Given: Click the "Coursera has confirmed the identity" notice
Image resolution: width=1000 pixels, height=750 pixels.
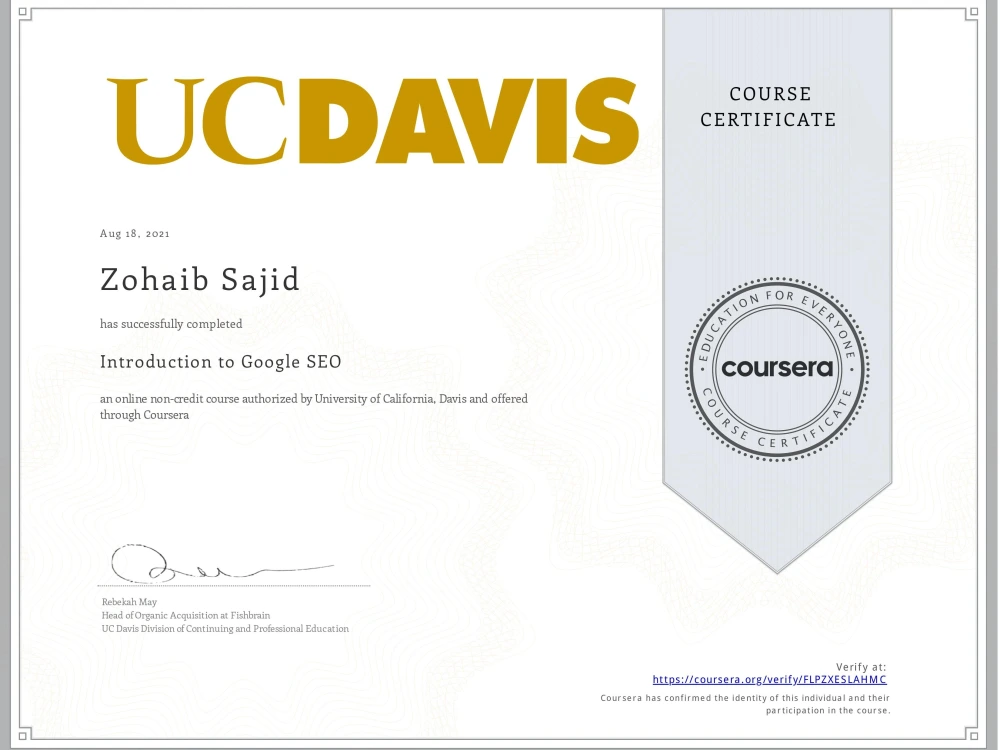Looking at the screenshot, I should click(745, 704).
